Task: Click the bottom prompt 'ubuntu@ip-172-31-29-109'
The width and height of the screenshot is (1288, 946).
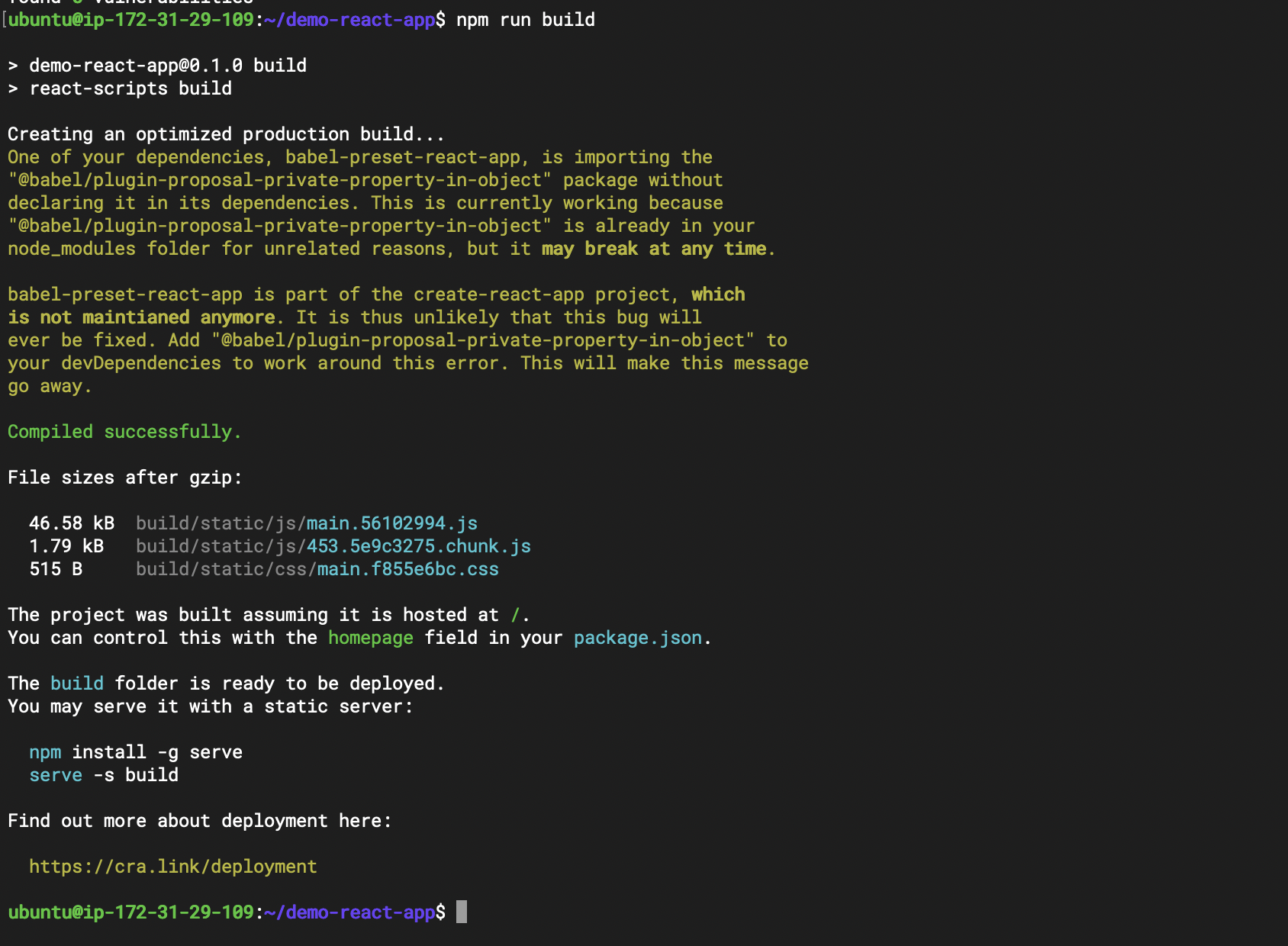Action: [x=130, y=912]
